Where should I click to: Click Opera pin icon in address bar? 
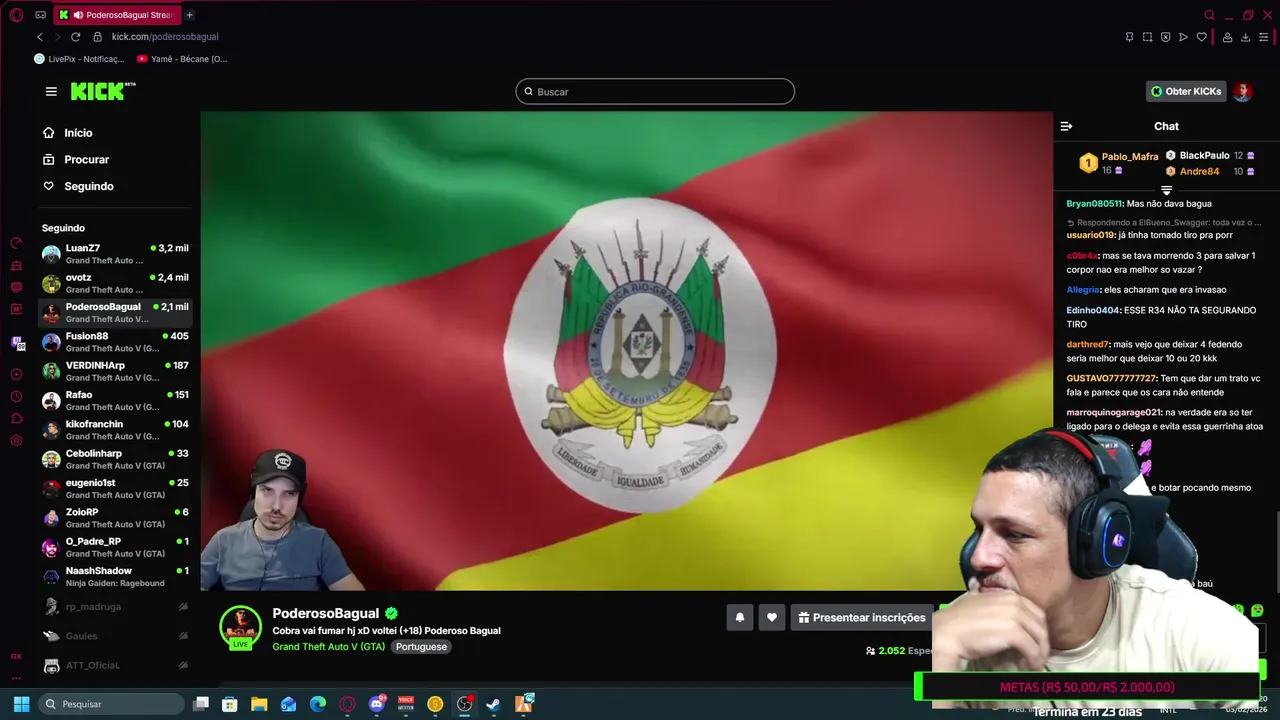(1129, 37)
